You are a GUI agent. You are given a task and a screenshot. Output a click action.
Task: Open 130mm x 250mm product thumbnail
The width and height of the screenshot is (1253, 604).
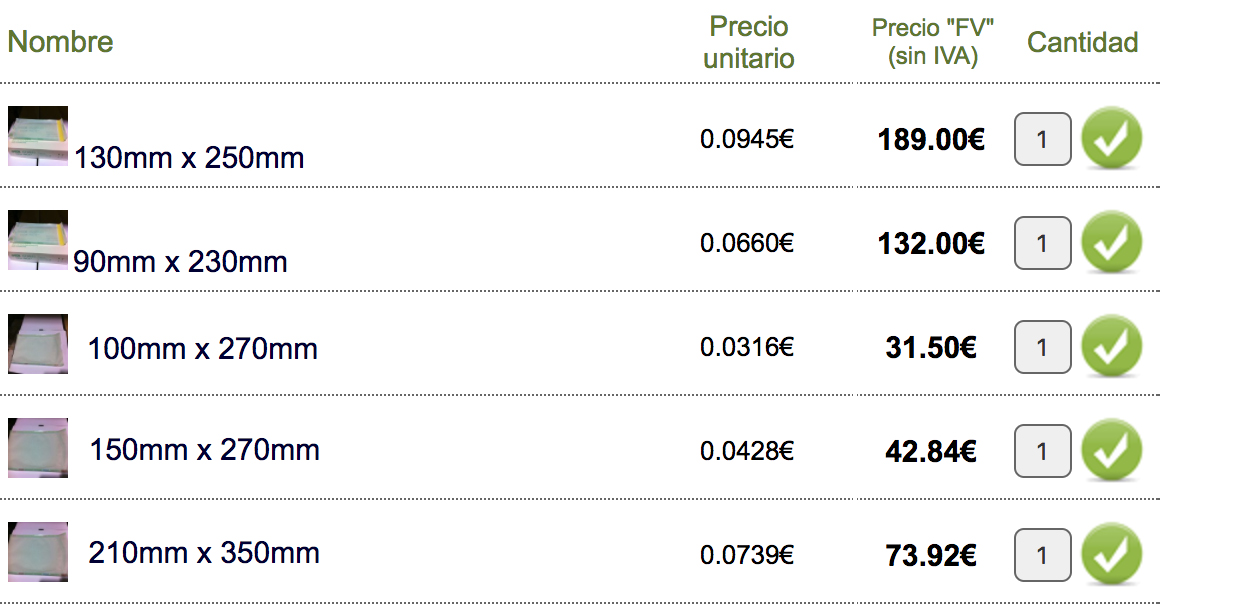[x=38, y=136]
